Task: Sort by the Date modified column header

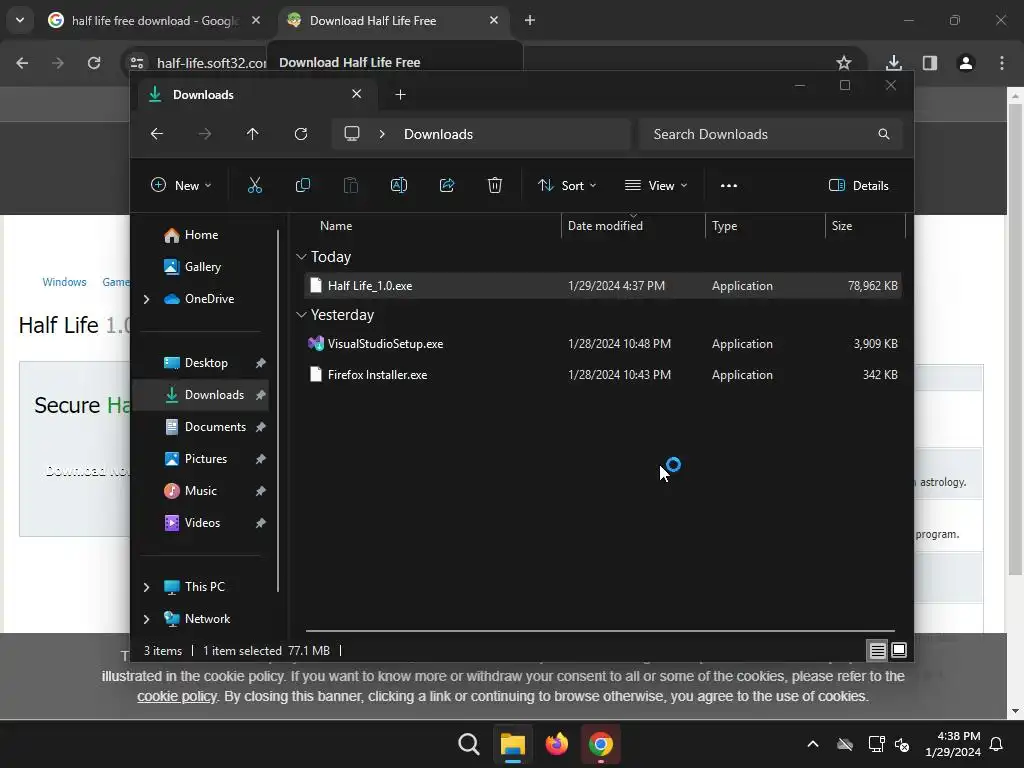Action: [x=605, y=226]
